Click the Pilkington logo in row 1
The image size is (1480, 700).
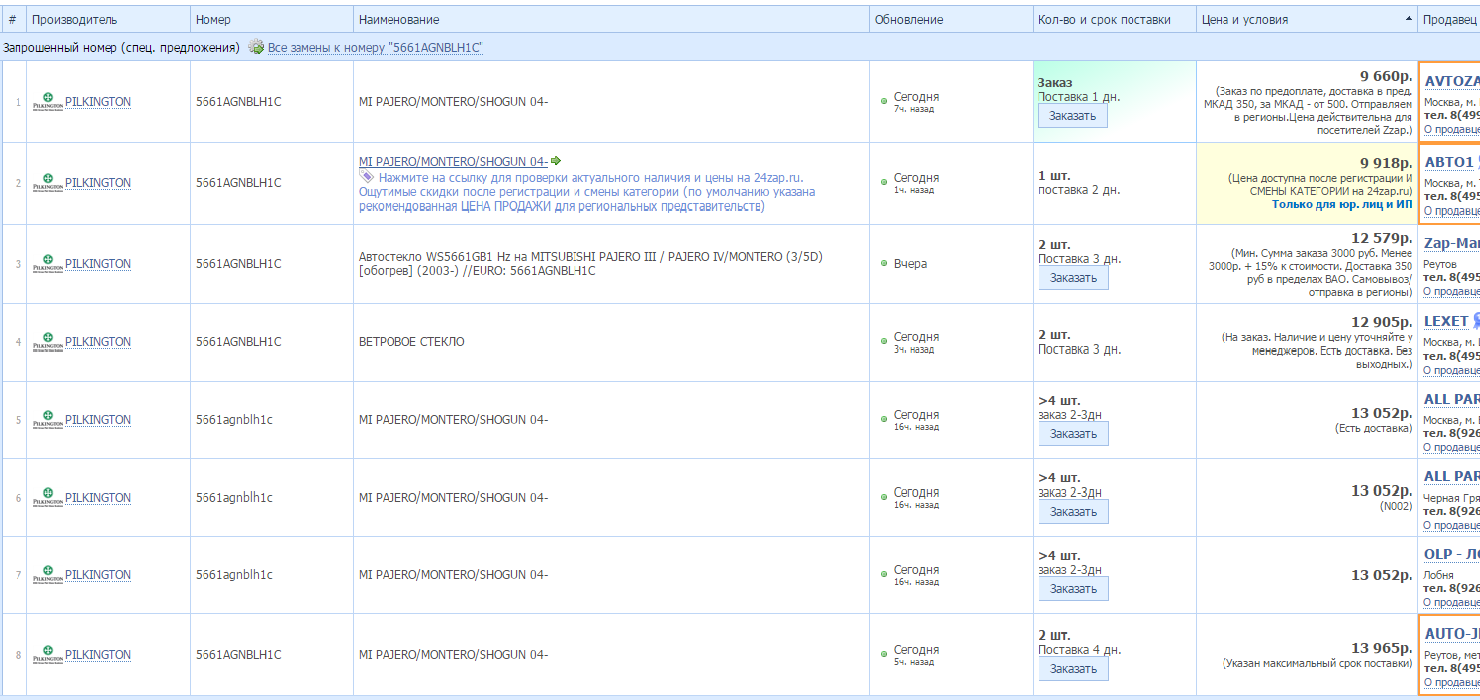(47, 102)
